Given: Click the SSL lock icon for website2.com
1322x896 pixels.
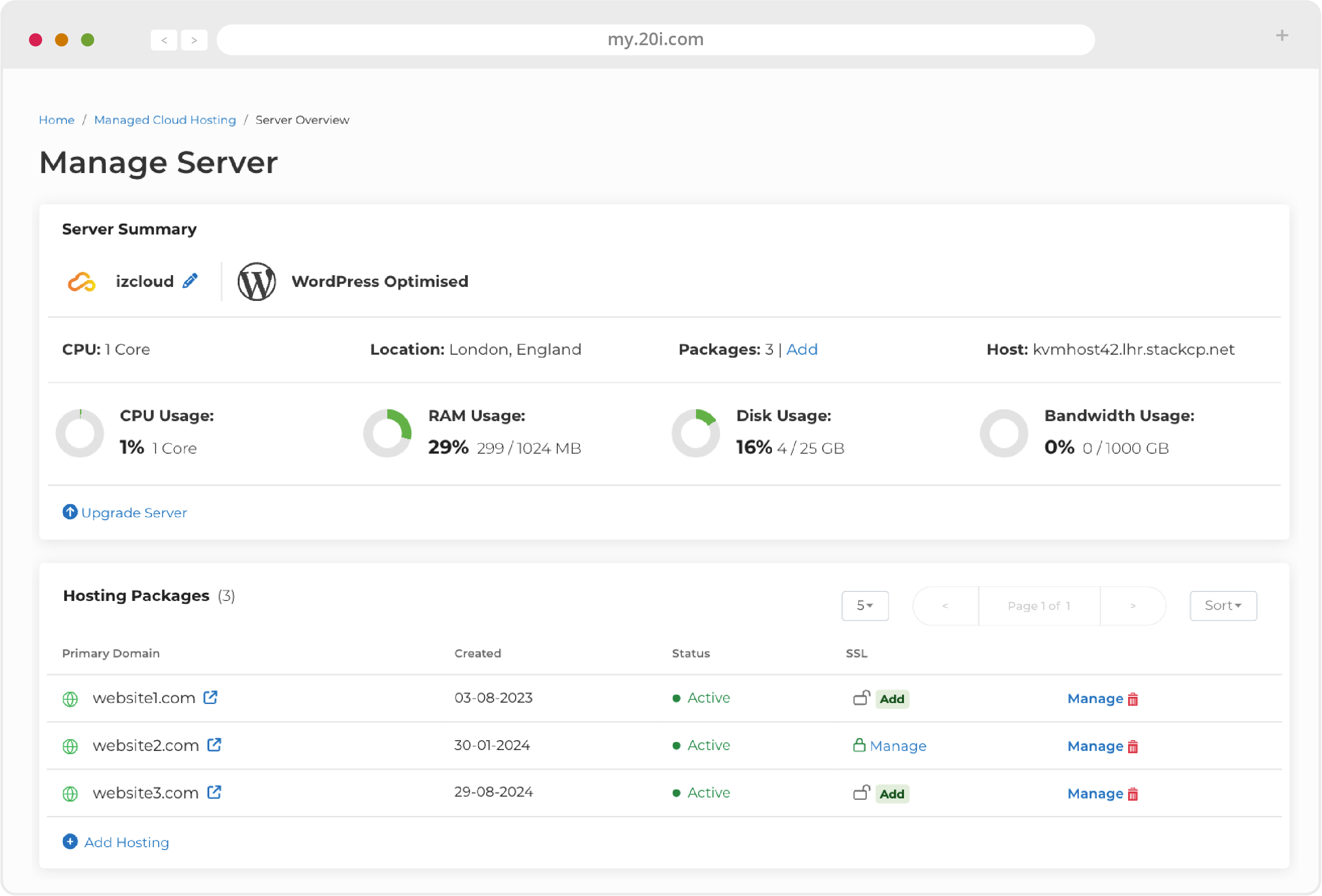Looking at the screenshot, I should click(x=858, y=746).
